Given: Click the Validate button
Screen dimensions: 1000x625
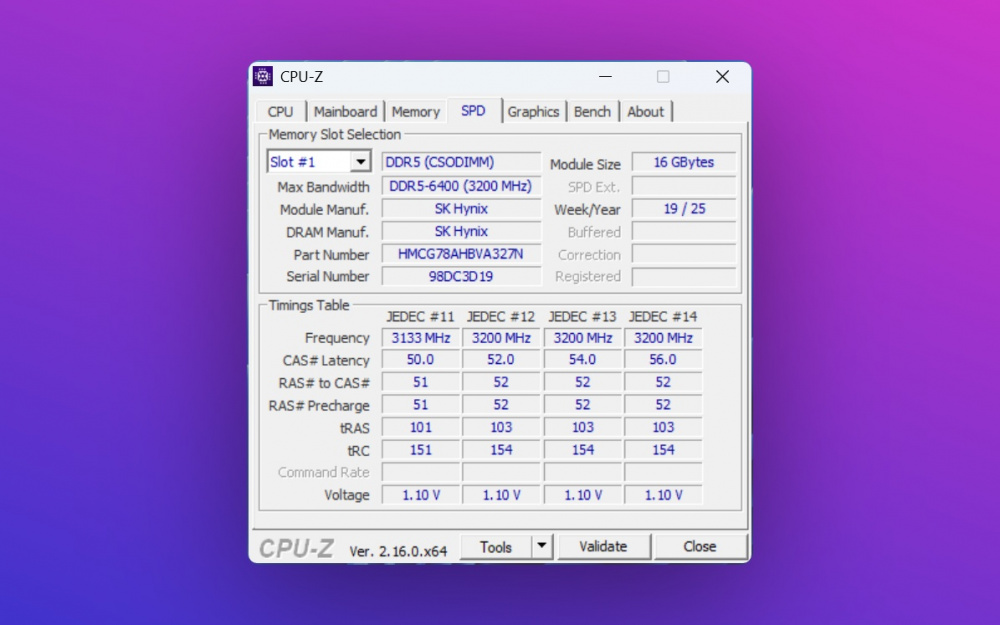Looking at the screenshot, I should coord(603,547).
